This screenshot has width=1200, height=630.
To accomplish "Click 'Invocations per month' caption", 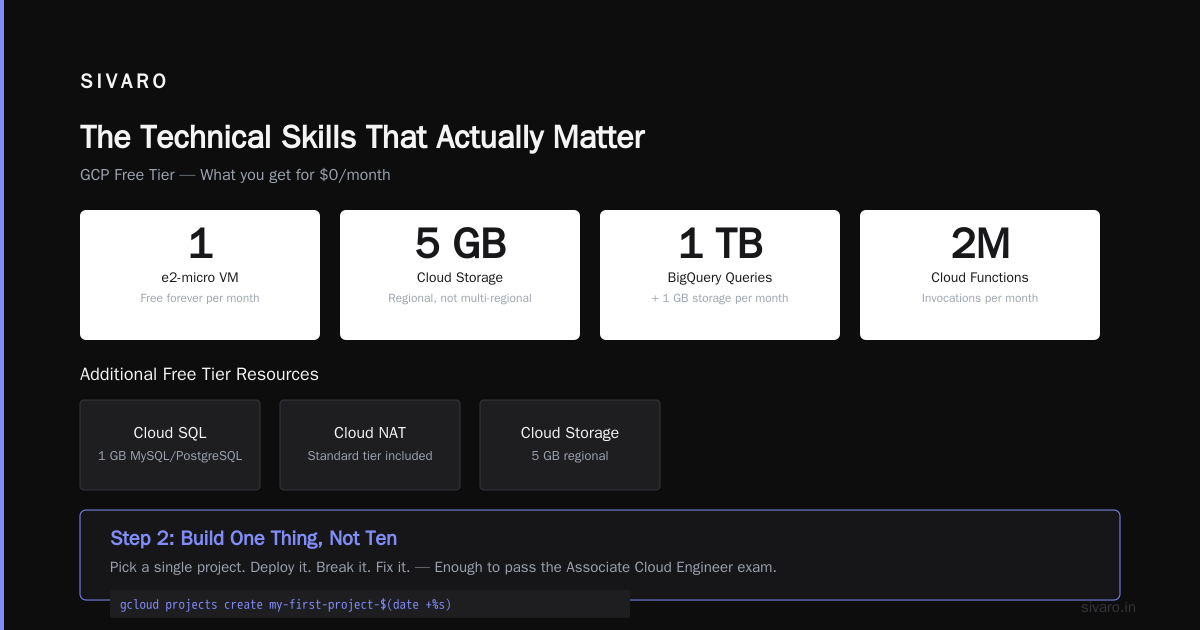I will (980, 298).
